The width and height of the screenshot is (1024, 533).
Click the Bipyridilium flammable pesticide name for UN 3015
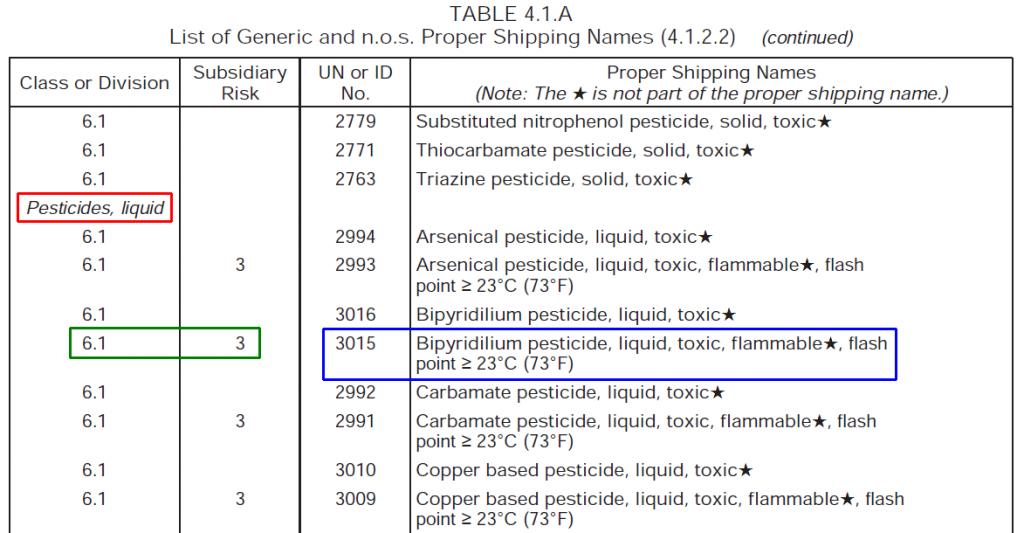click(651, 353)
